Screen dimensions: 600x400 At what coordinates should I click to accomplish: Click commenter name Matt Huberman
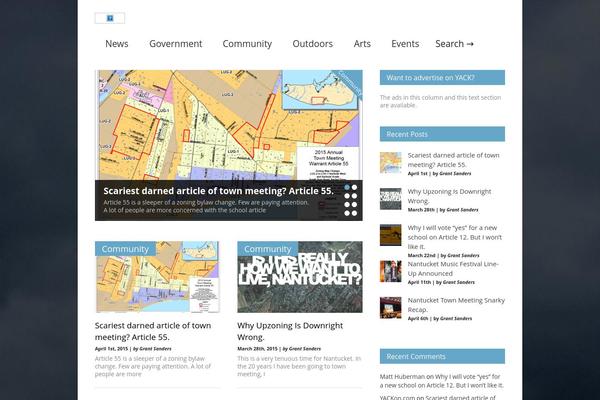pos(402,377)
